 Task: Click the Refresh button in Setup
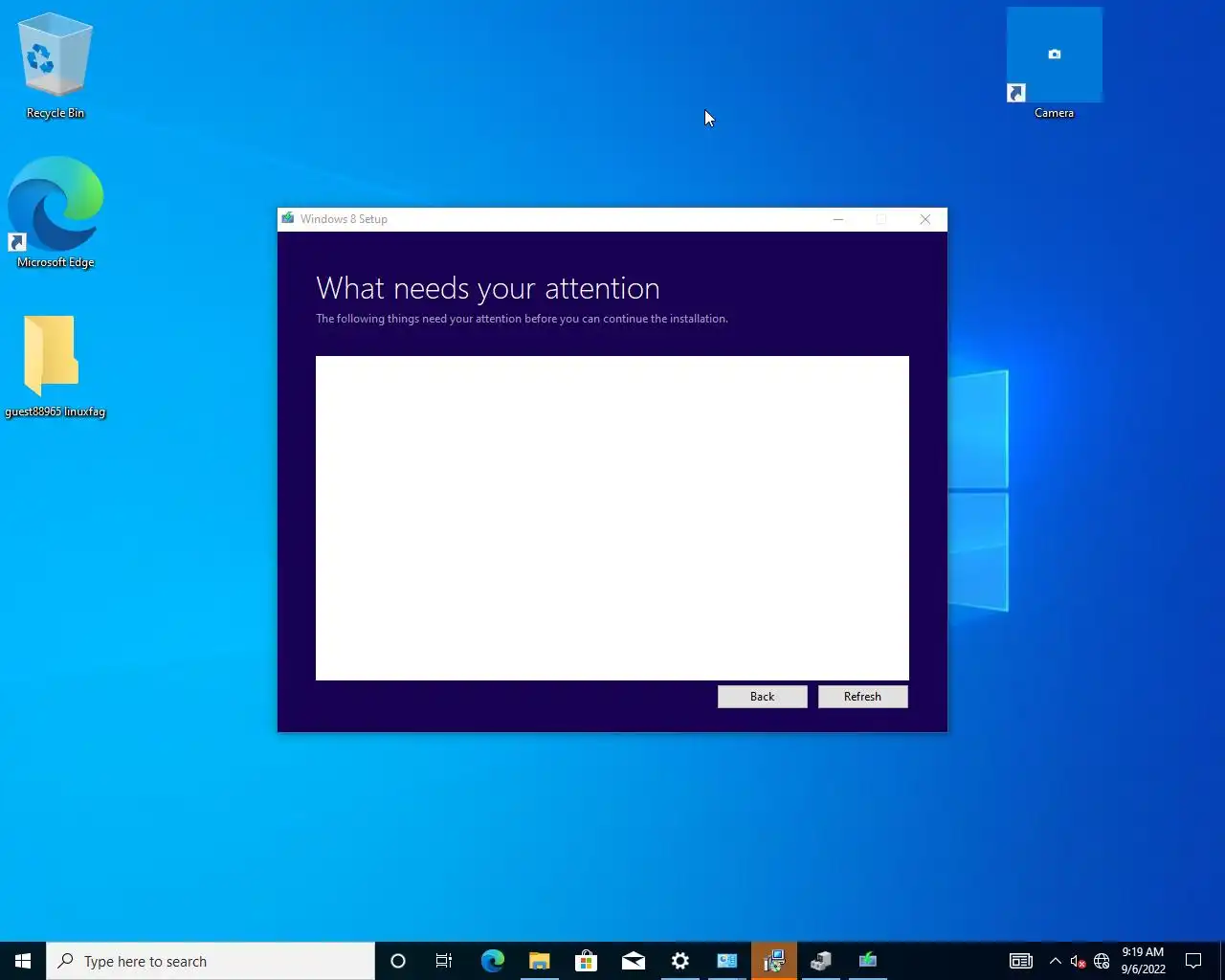[x=862, y=697]
